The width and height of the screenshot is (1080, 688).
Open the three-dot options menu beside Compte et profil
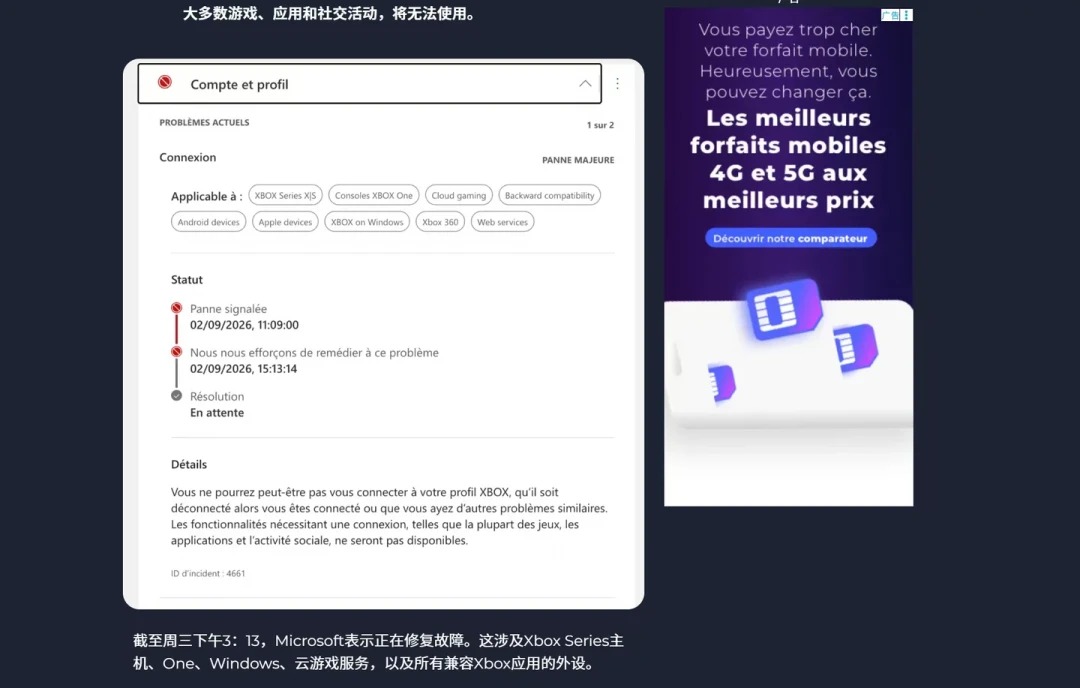(617, 83)
